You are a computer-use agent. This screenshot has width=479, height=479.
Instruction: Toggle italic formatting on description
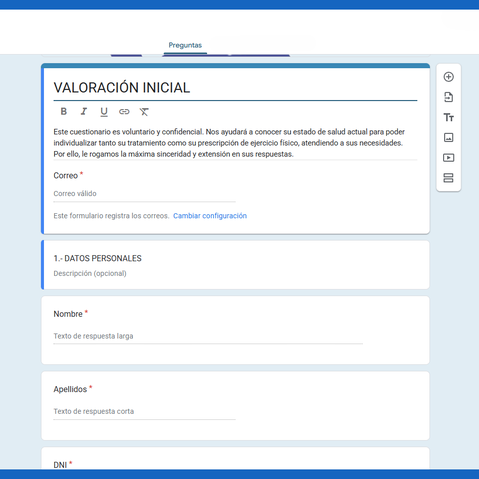84,111
